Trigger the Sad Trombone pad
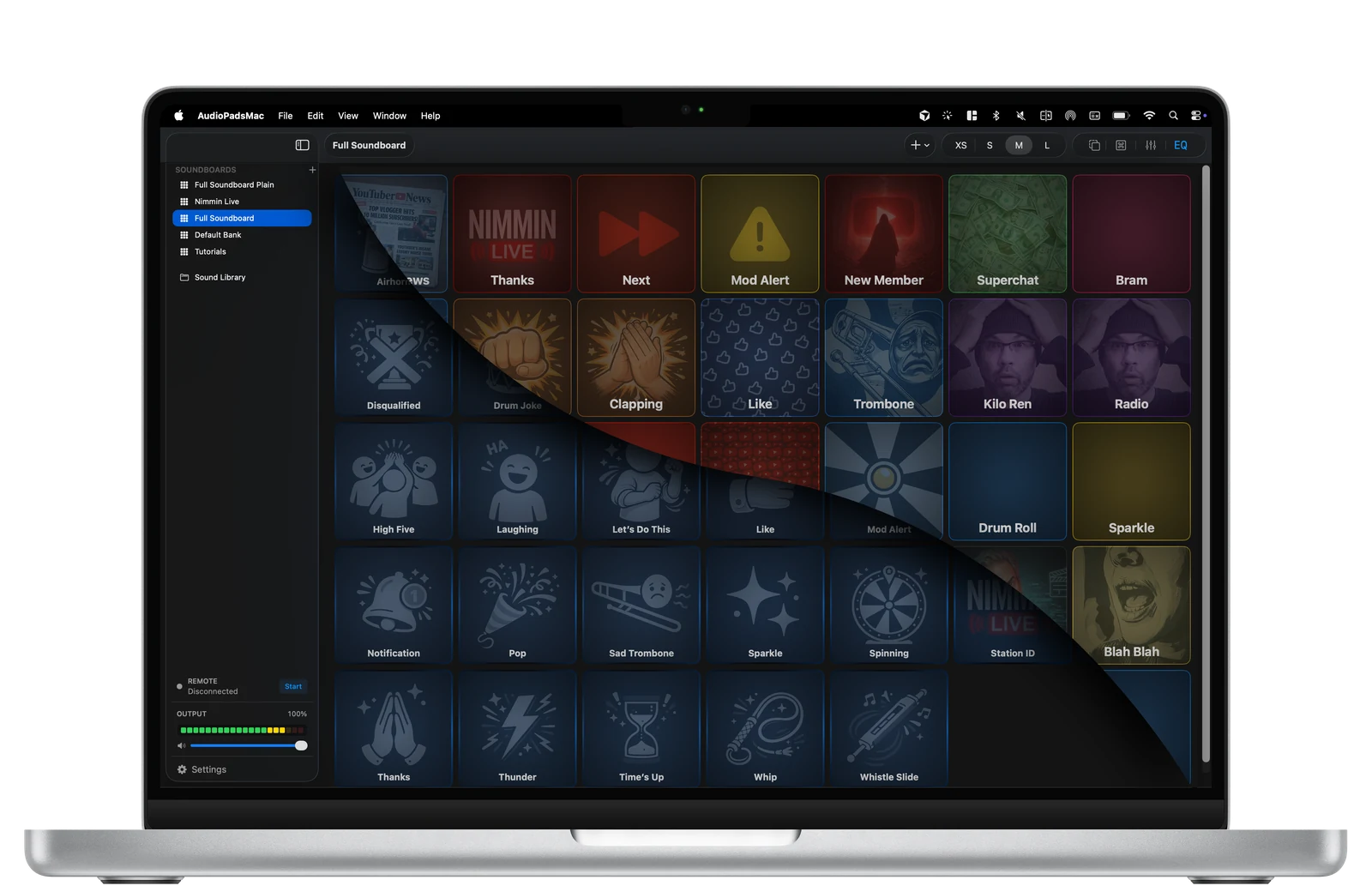 [641, 606]
